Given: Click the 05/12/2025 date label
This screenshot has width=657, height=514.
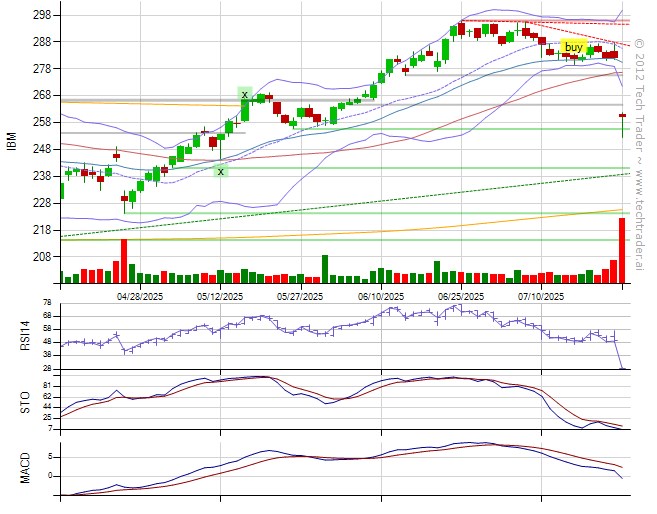Looking at the screenshot, I should 220,297.
